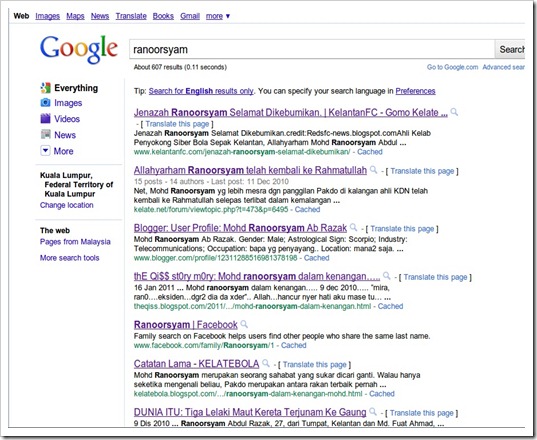
Task: Click the News newspaper icon in sidebar
Action: 45,134
